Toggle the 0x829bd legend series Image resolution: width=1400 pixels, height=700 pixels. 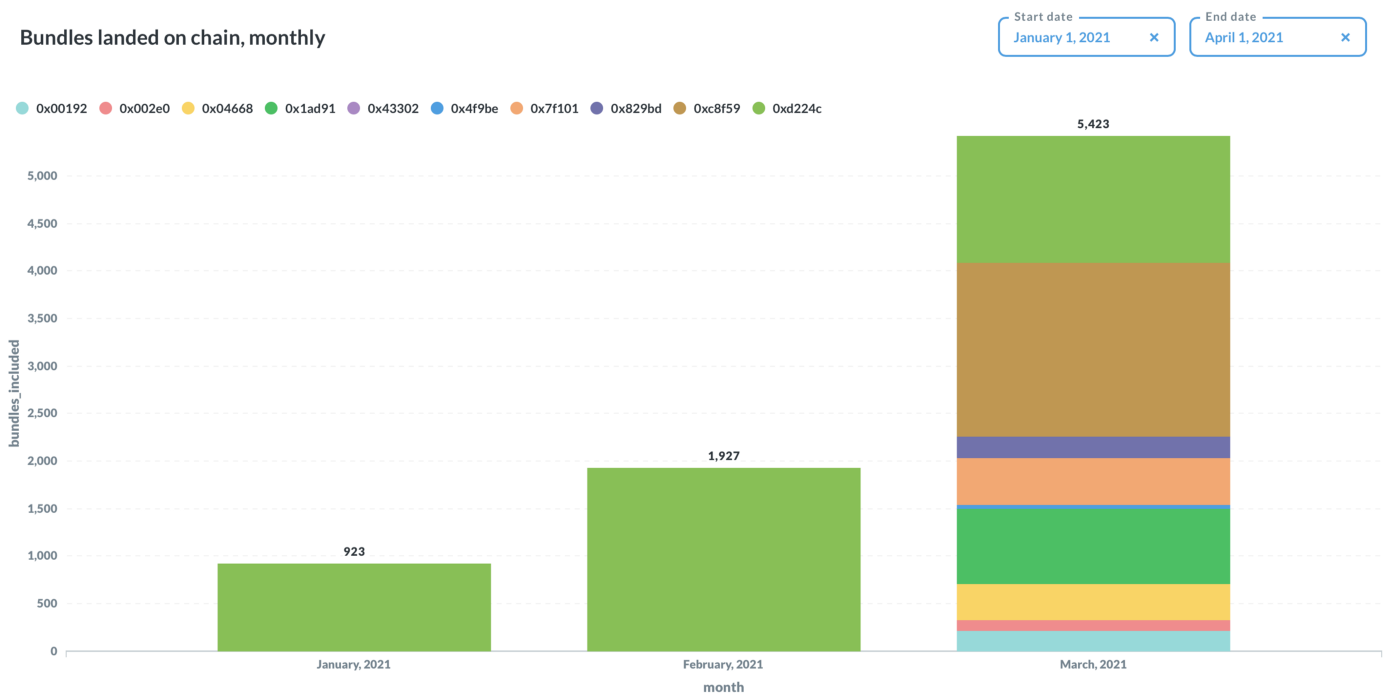[626, 108]
